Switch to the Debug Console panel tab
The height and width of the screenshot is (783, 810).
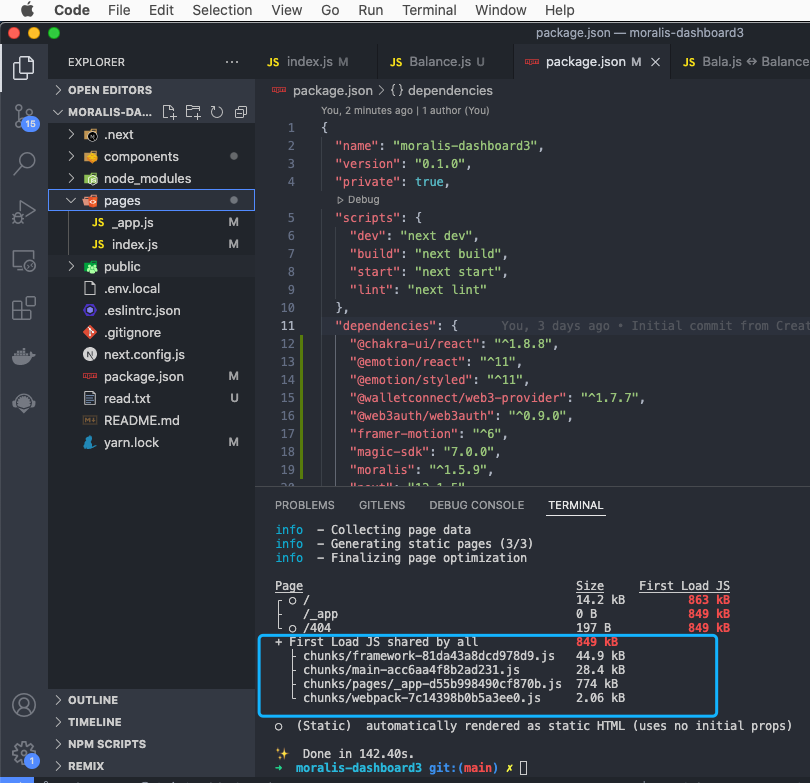coord(477,505)
